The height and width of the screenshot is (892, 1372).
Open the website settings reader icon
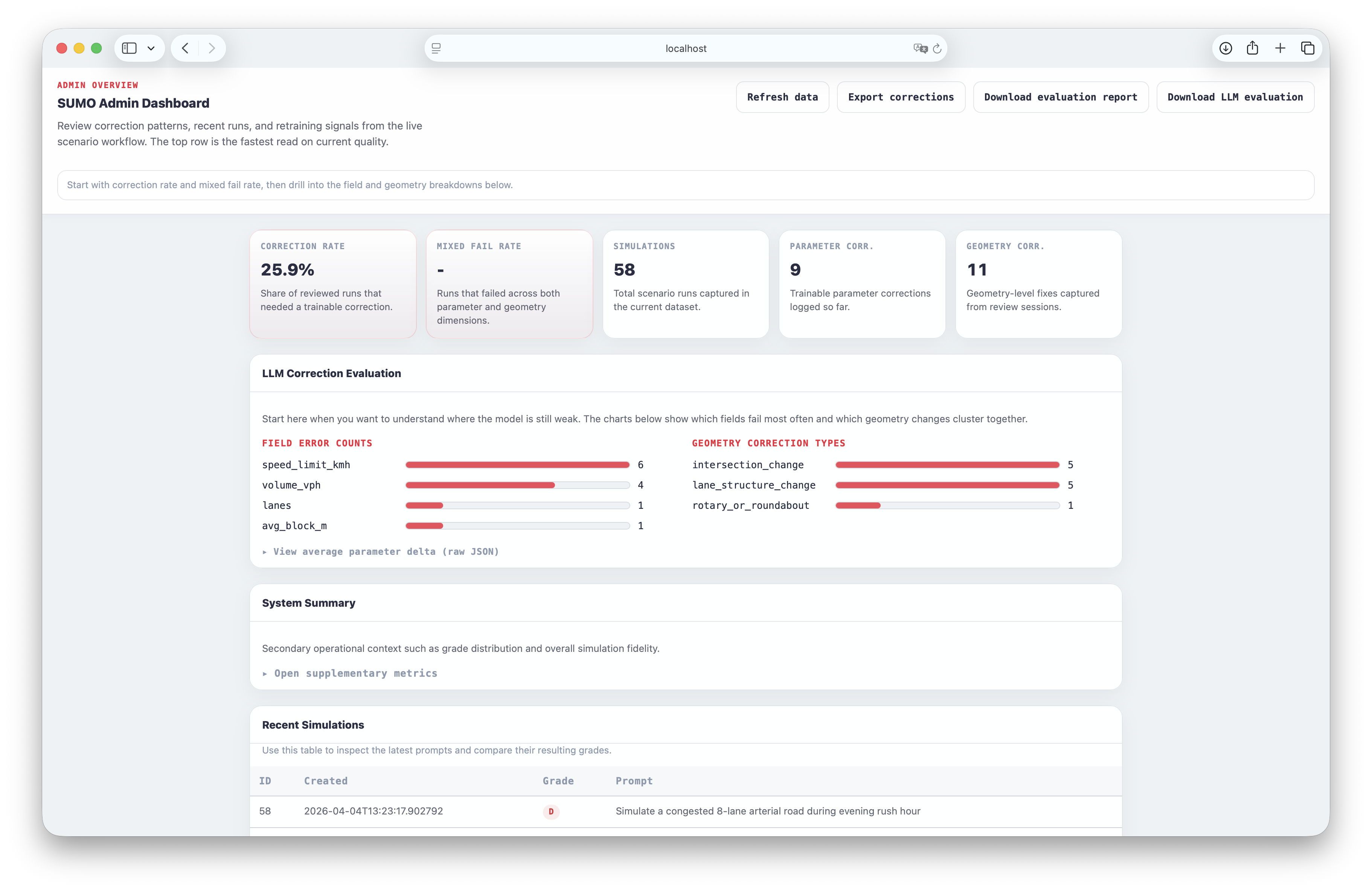coord(436,48)
